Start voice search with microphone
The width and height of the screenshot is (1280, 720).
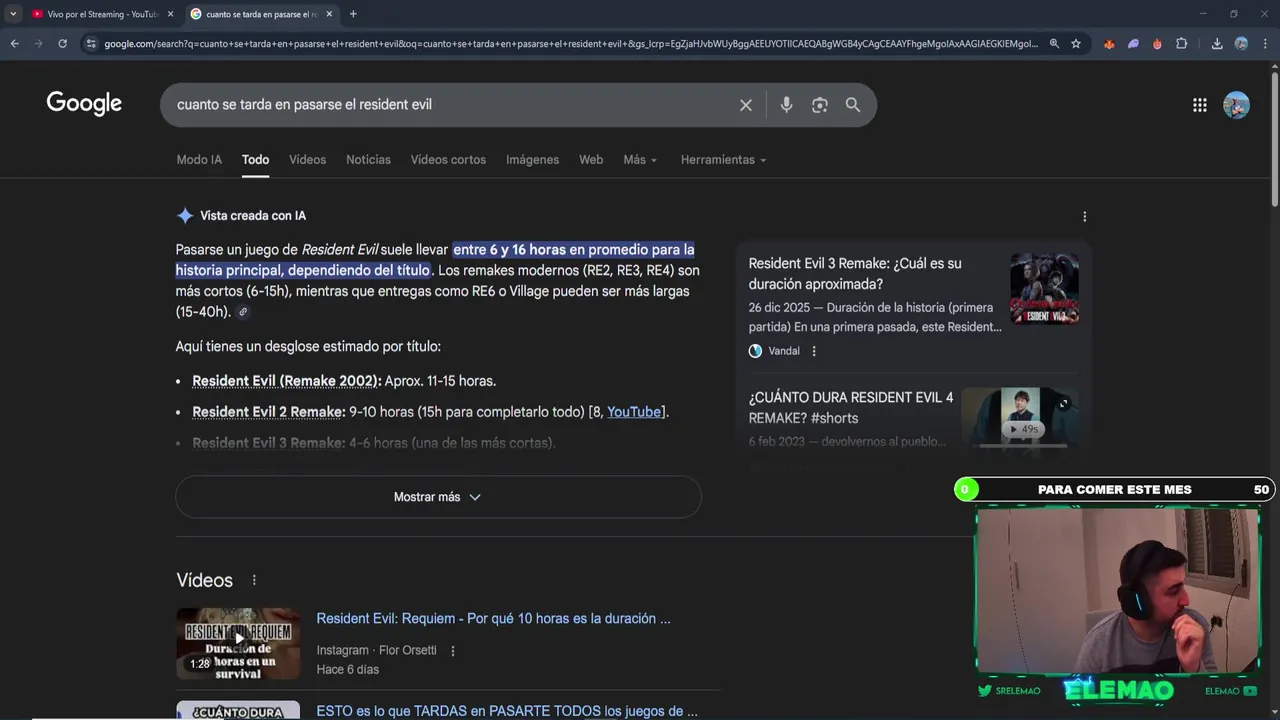click(x=786, y=105)
